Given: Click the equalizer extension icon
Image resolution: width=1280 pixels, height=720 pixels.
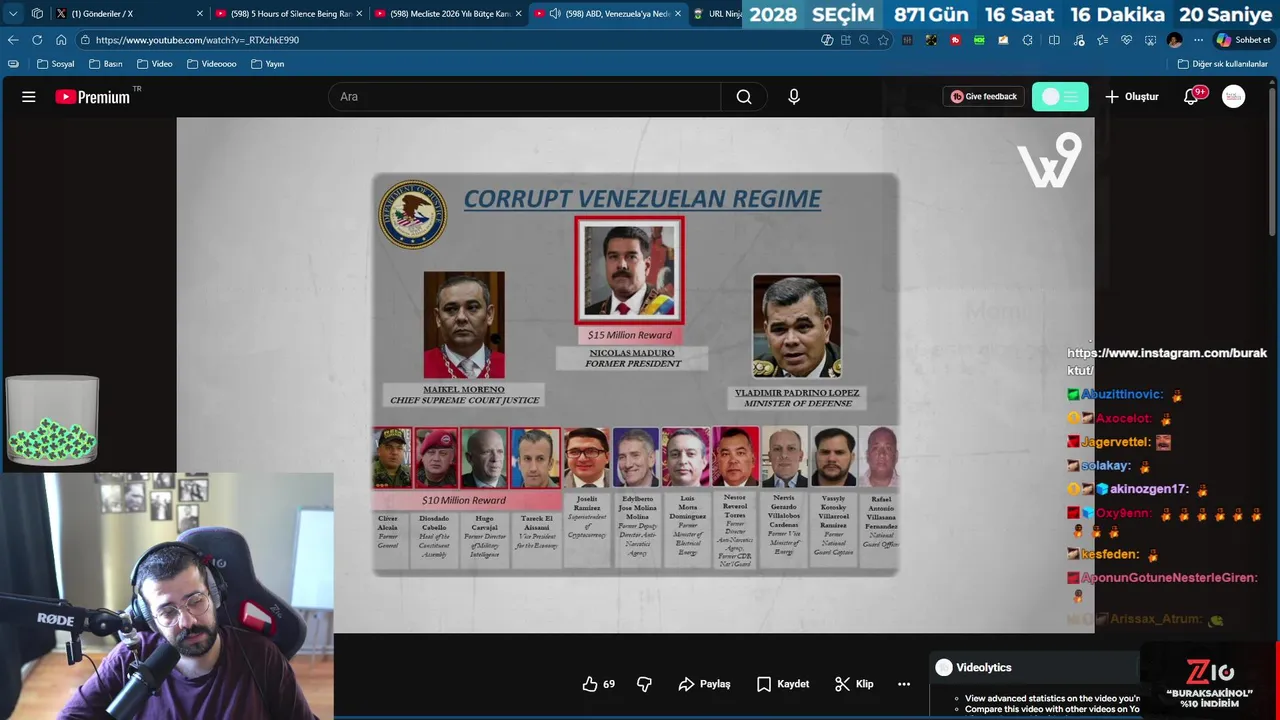Looking at the screenshot, I should click(907, 40).
